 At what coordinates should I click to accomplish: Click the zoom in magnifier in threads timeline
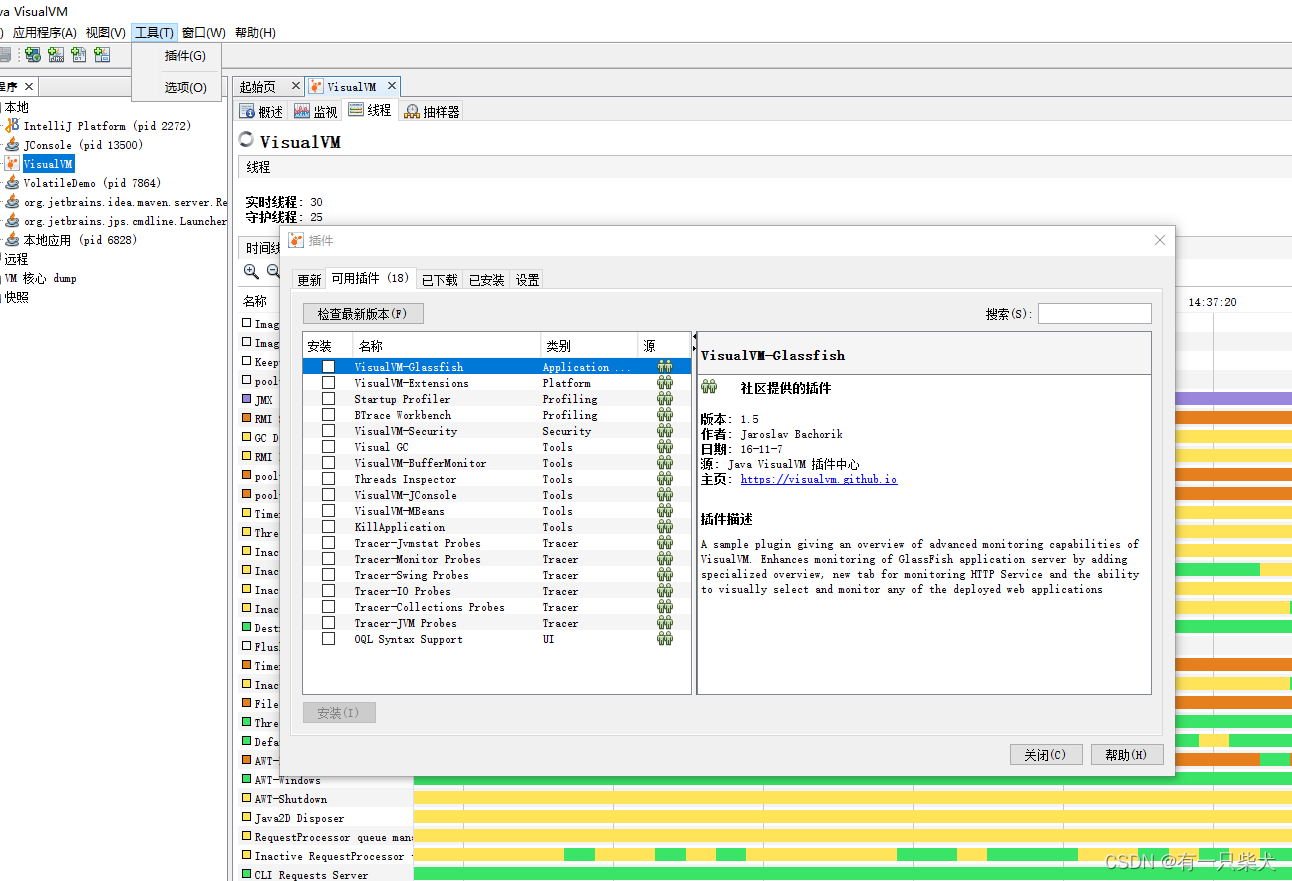(252, 271)
